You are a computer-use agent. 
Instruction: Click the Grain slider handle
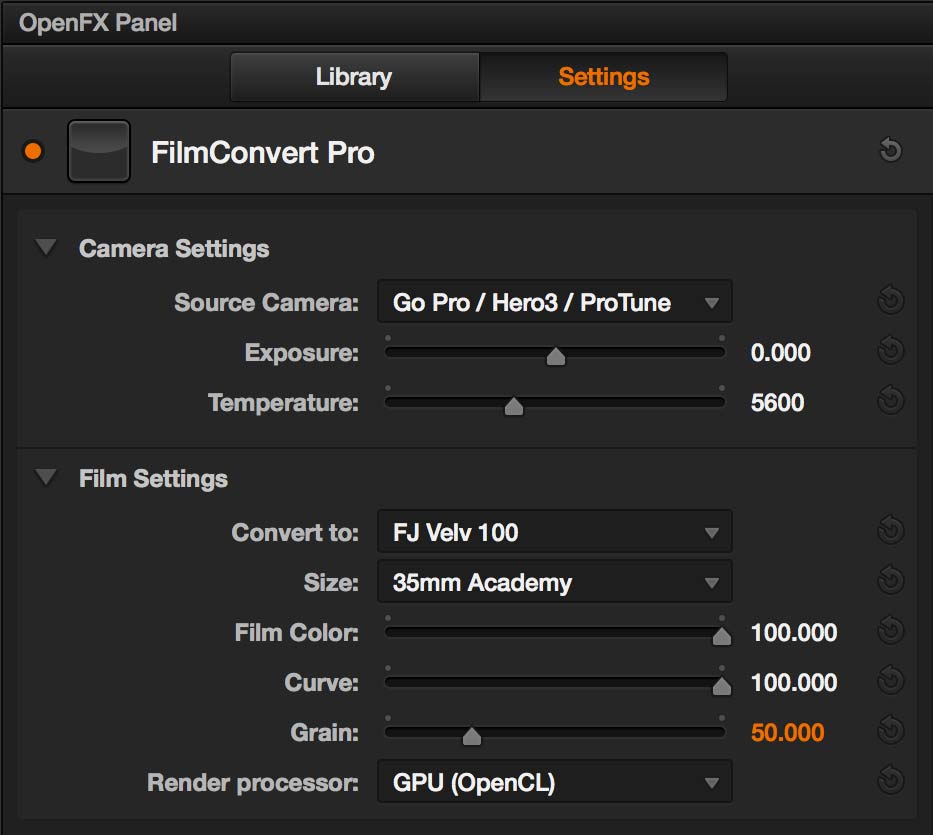click(x=472, y=736)
